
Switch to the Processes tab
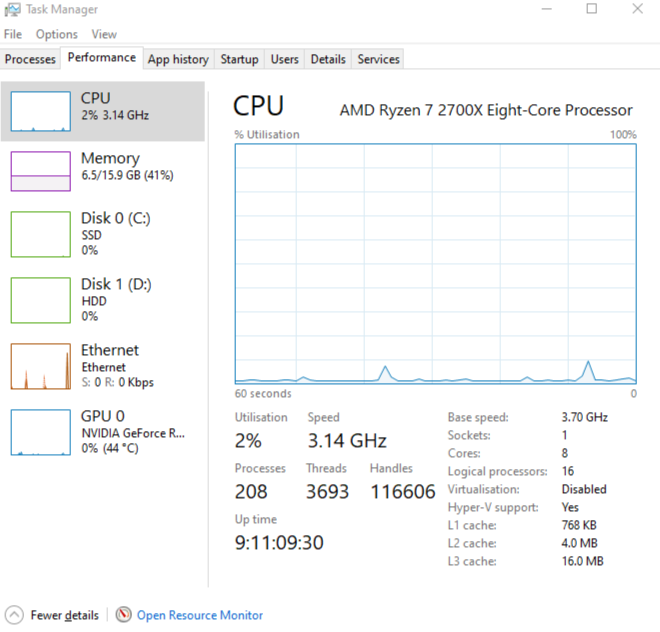click(x=31, y=59)
